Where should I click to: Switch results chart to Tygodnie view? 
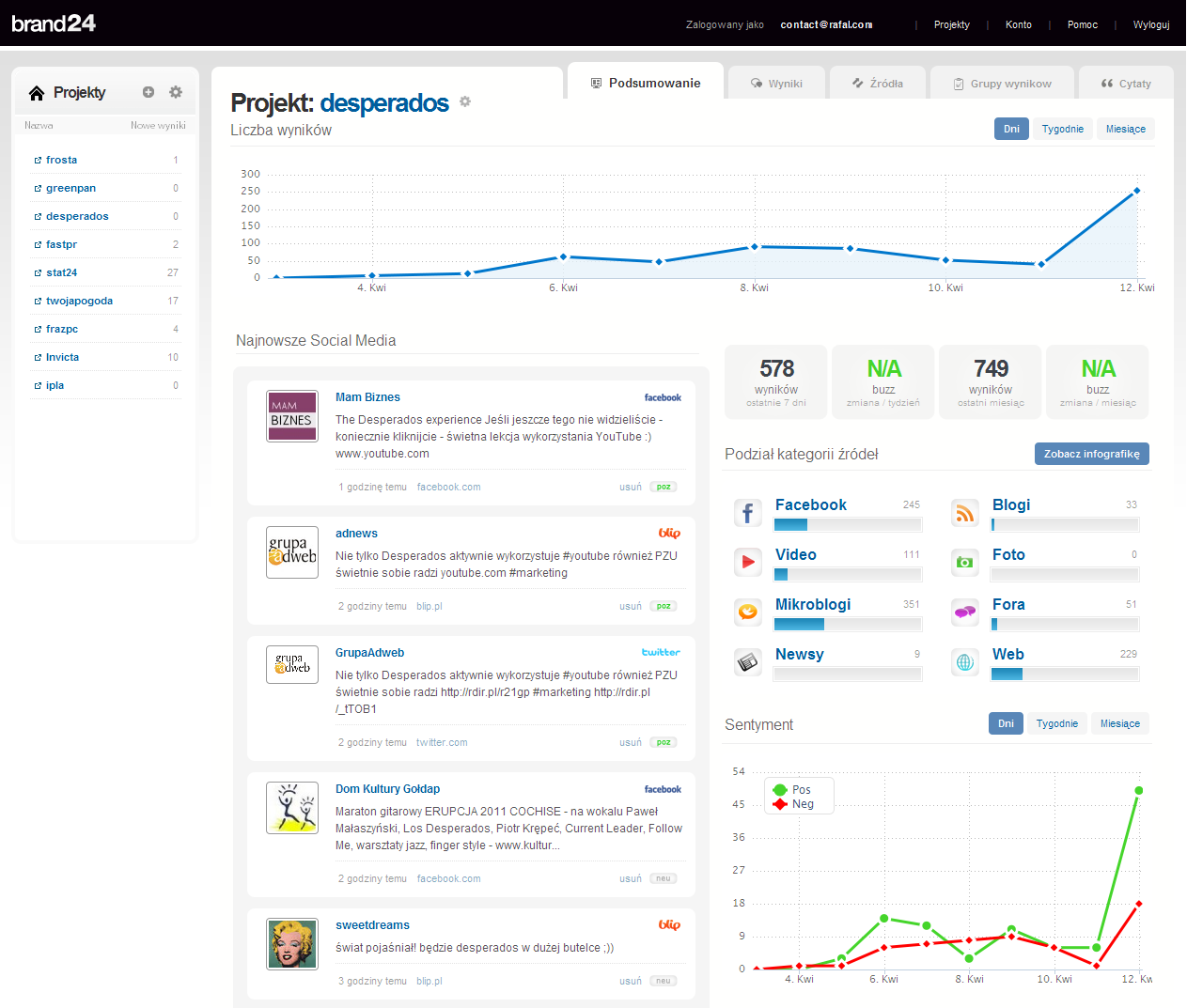(1063, 129)
